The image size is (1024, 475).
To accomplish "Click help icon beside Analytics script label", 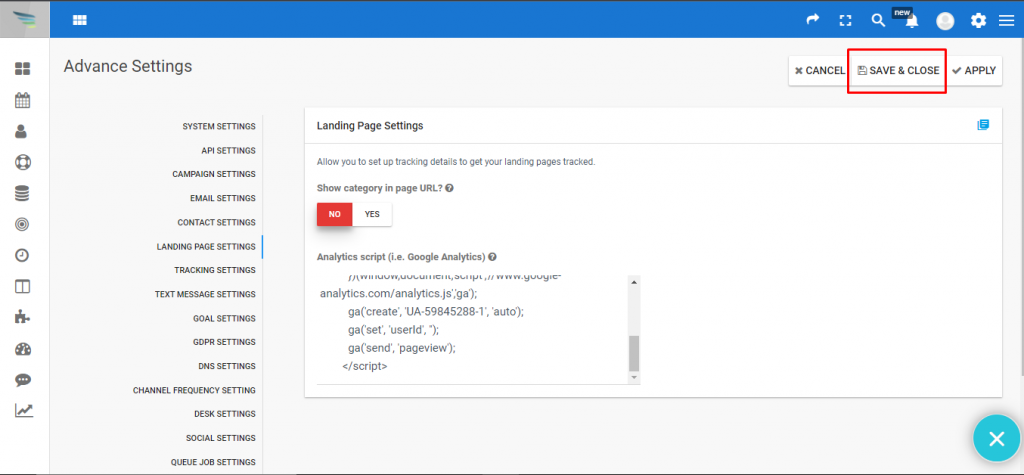I will 492,257.
